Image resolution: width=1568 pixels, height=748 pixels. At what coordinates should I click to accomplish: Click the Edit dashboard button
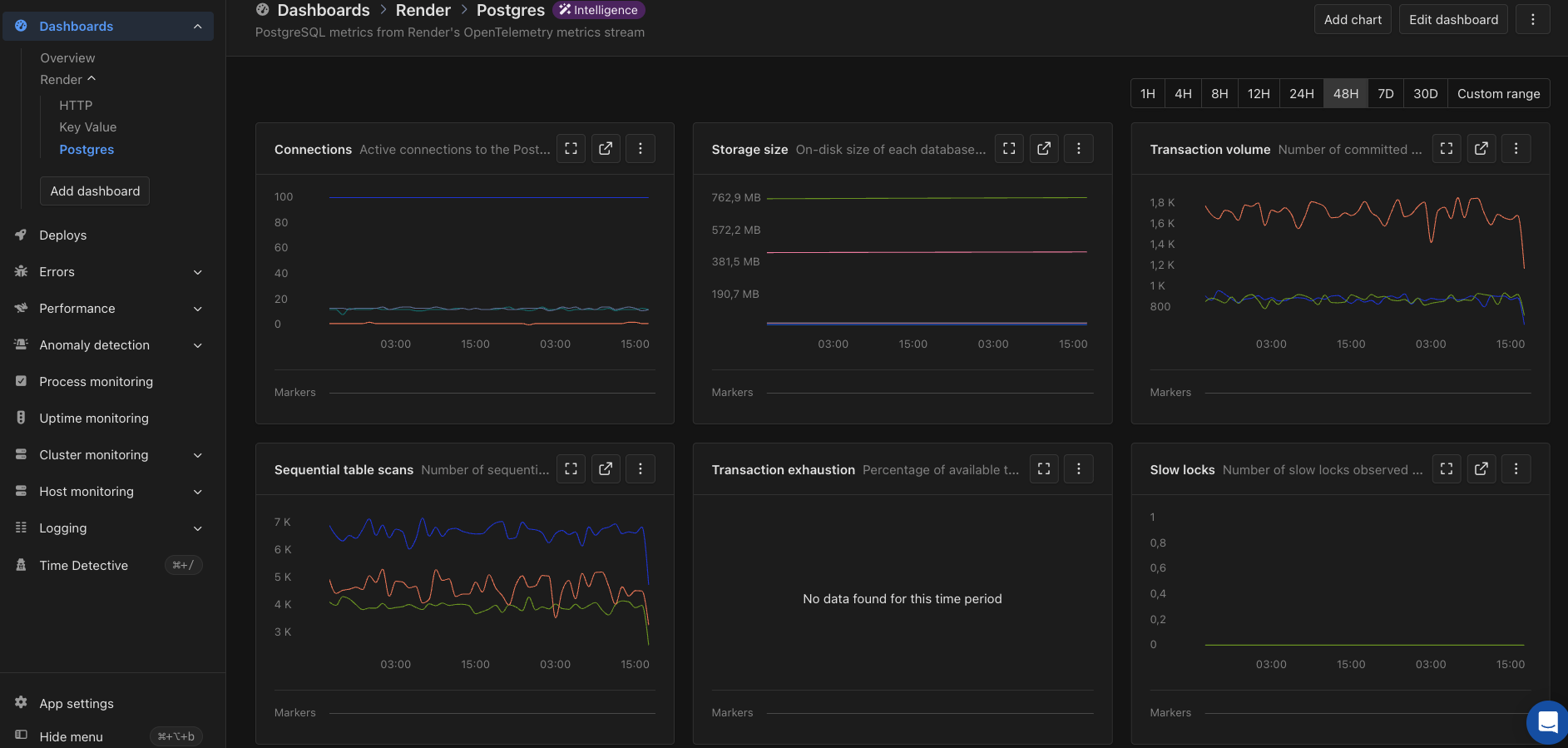pos(1453,20)
